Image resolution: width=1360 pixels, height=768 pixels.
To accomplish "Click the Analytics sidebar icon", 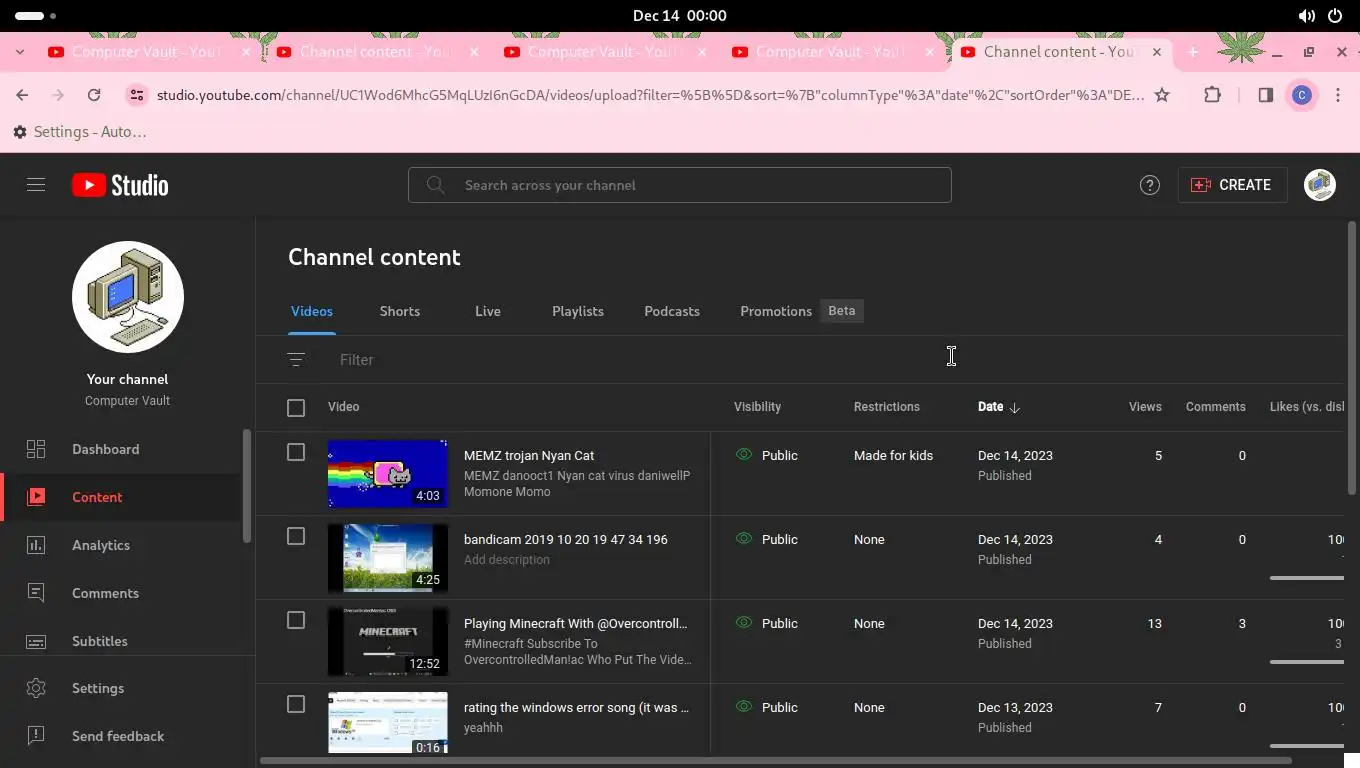I will 36,545.
